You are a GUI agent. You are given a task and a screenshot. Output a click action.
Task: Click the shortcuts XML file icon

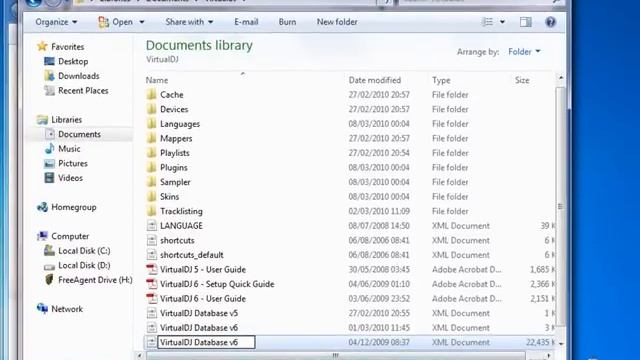[151, 240]
